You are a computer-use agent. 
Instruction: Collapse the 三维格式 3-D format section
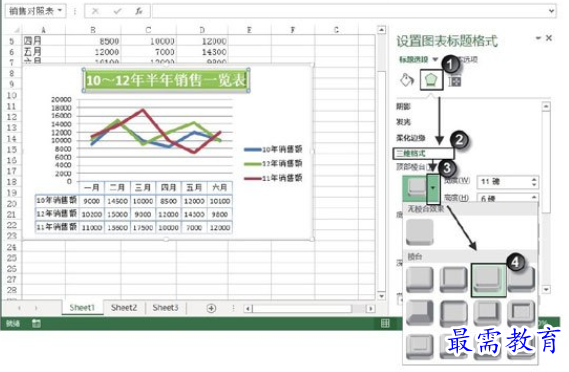click(x=411, y=154)
